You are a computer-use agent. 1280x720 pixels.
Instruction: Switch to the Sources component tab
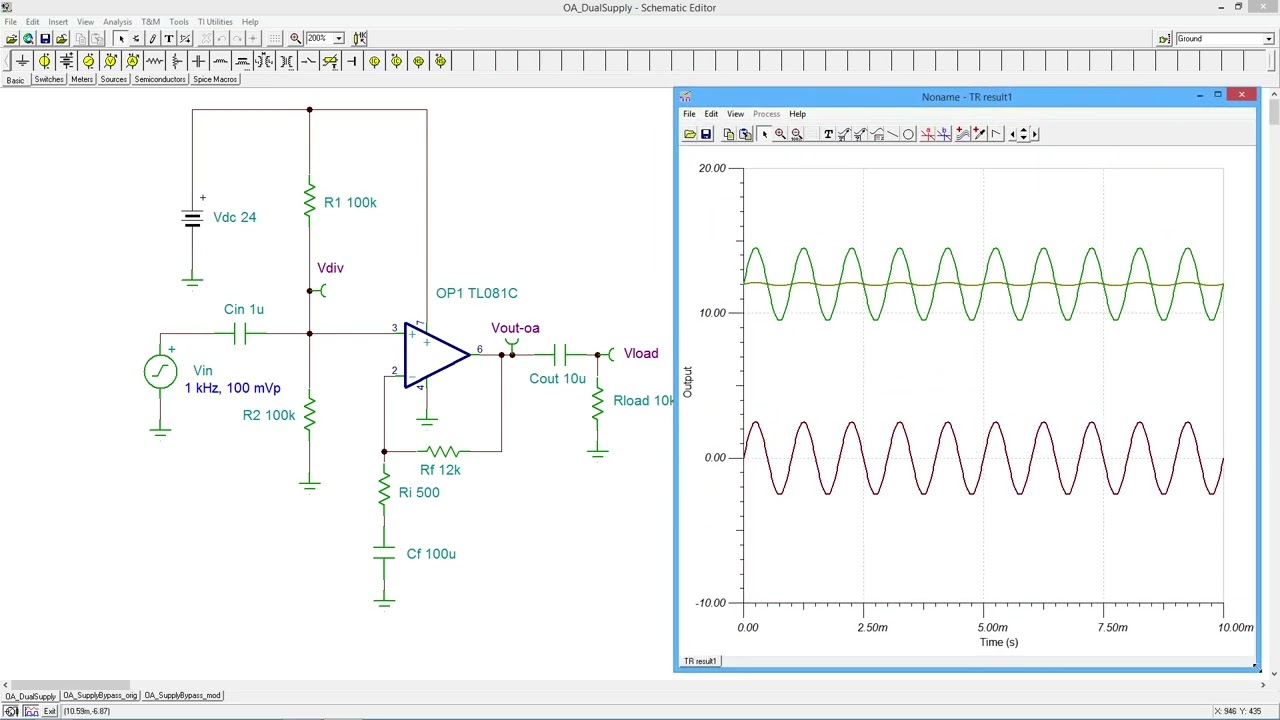[114, 80]
